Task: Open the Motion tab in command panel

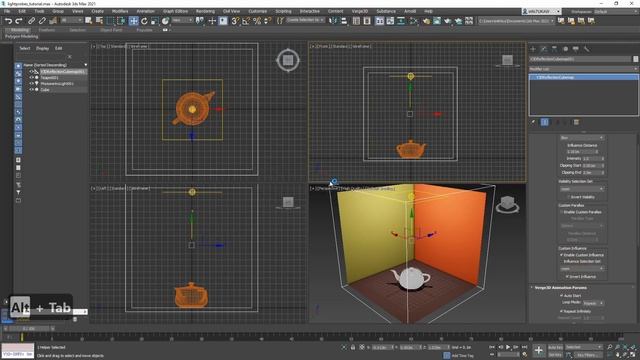Action: [x=565, y=49]
